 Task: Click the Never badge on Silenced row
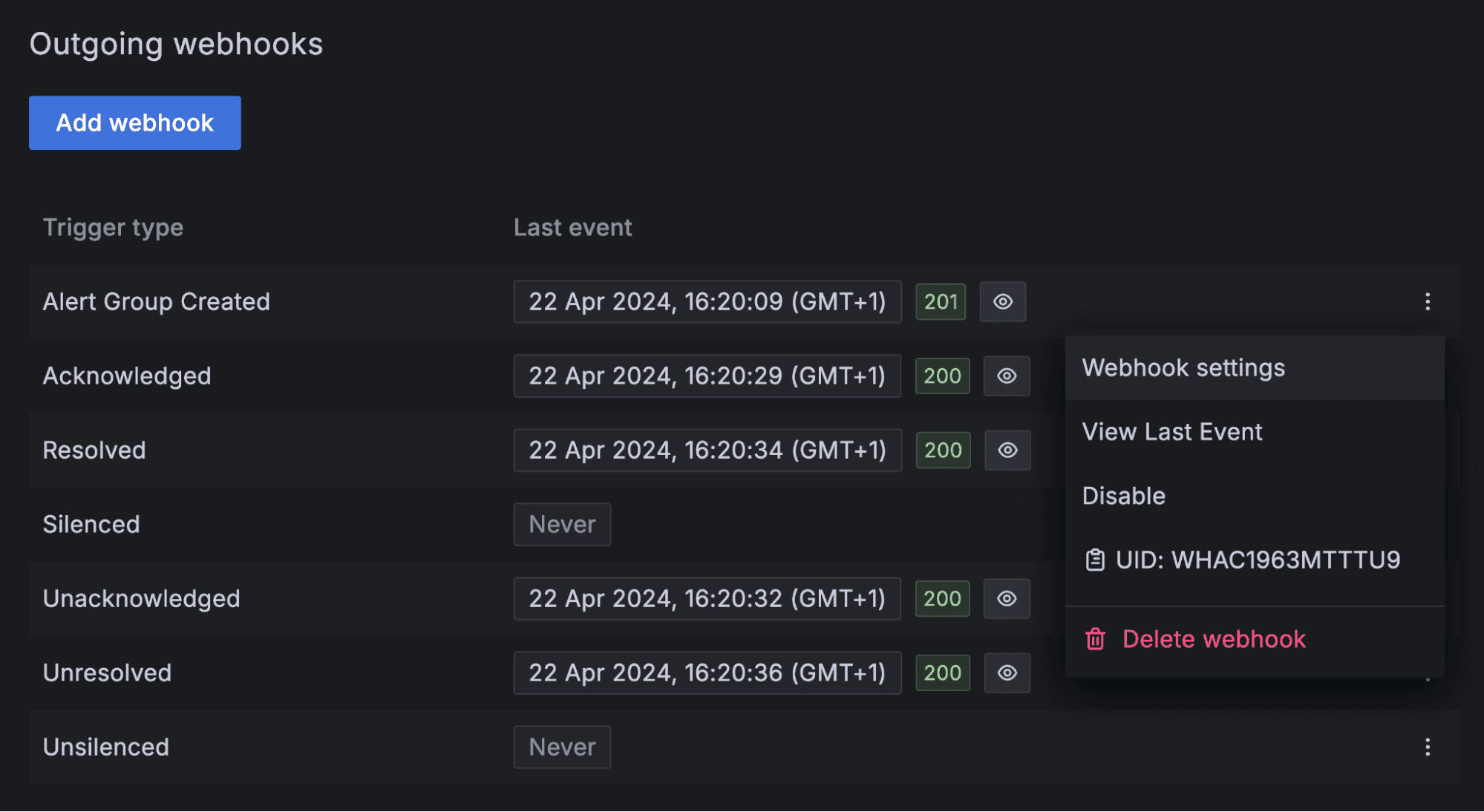point(562,524)
